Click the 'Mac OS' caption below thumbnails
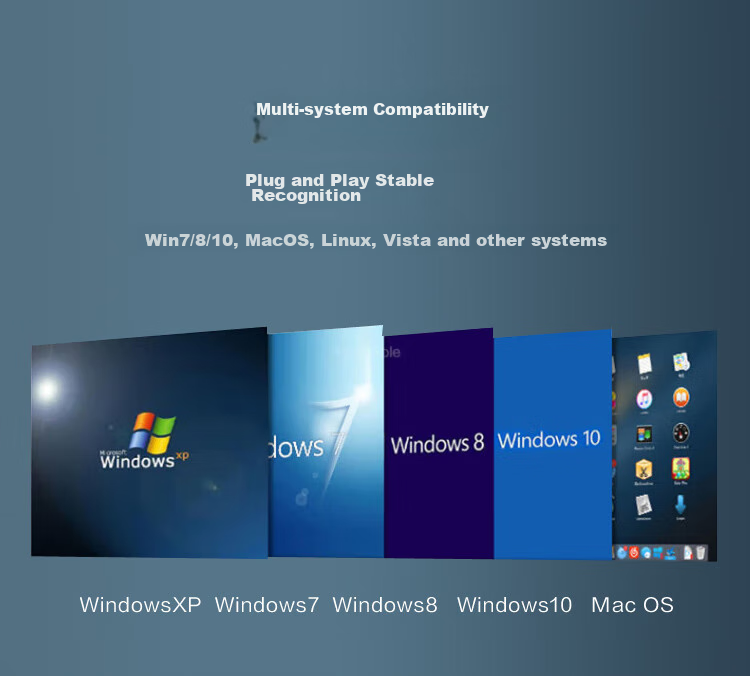This screenshot has height=676, width=750. pos(632,605)
